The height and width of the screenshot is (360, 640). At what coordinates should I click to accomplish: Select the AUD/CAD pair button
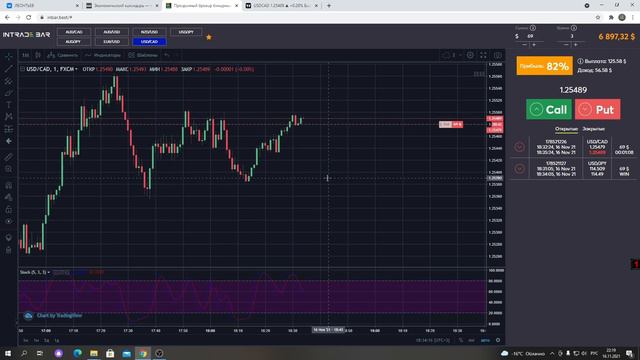[74, 32]
